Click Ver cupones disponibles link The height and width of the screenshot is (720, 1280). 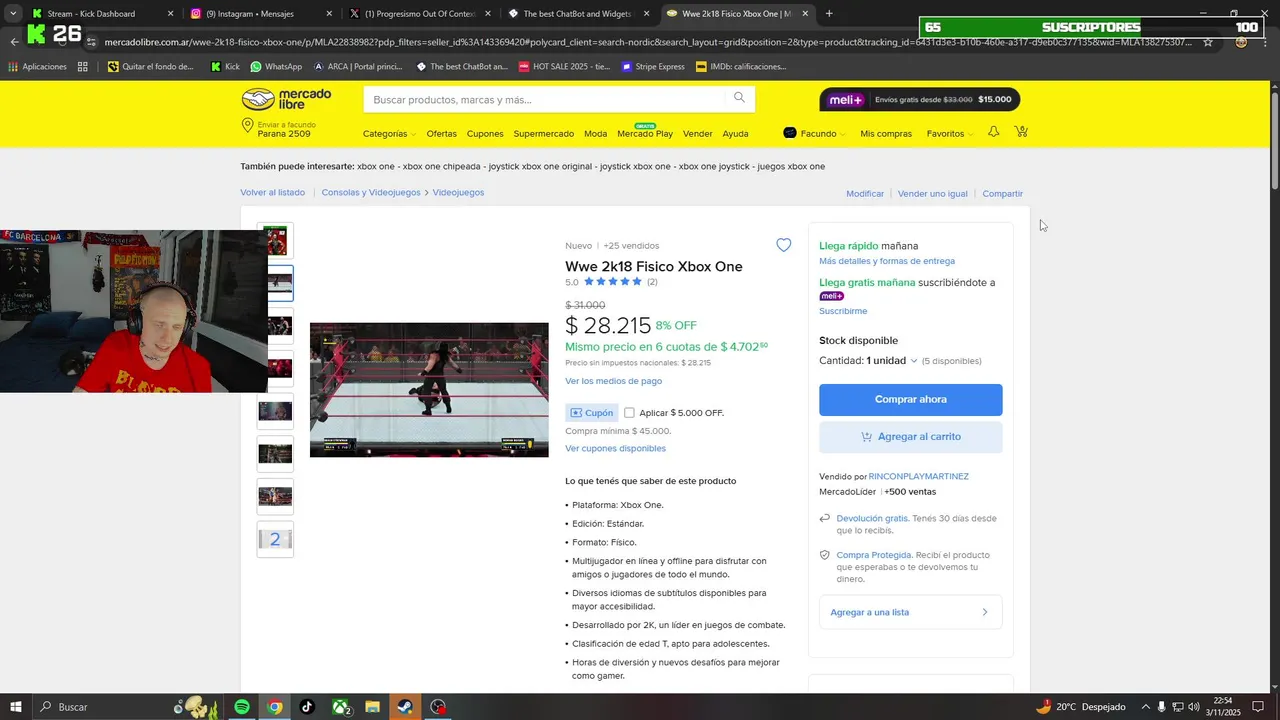click(615, 449)
